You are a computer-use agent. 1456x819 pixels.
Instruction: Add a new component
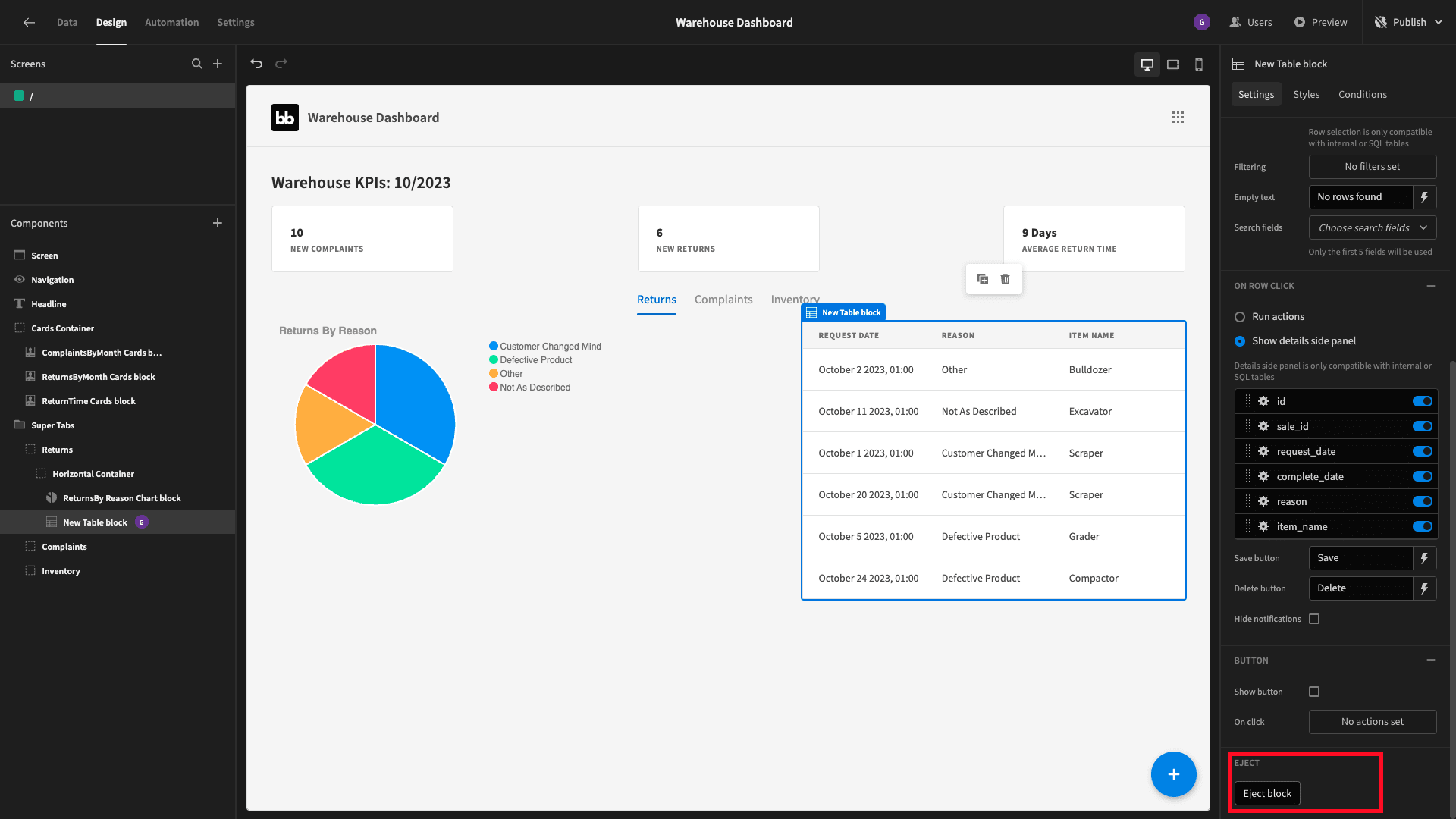pos(218,223)
